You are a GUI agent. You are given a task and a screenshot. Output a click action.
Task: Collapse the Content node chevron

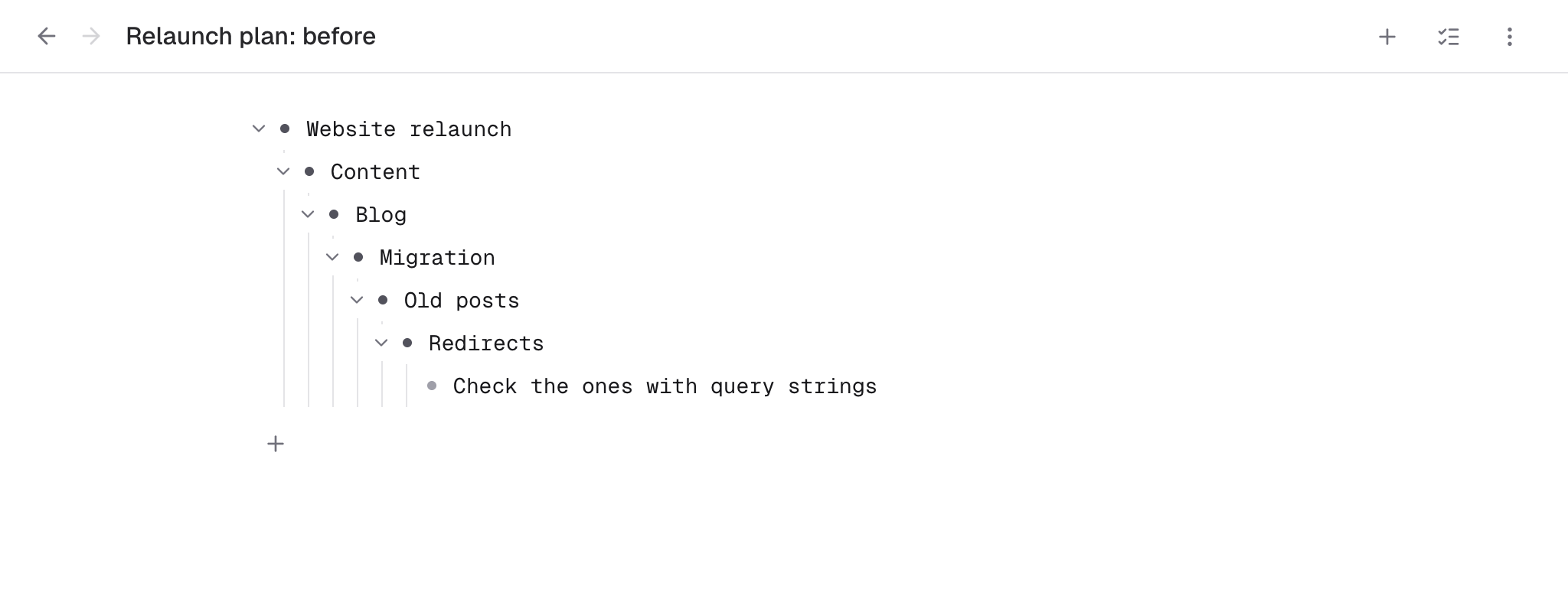tap(283, 171)
